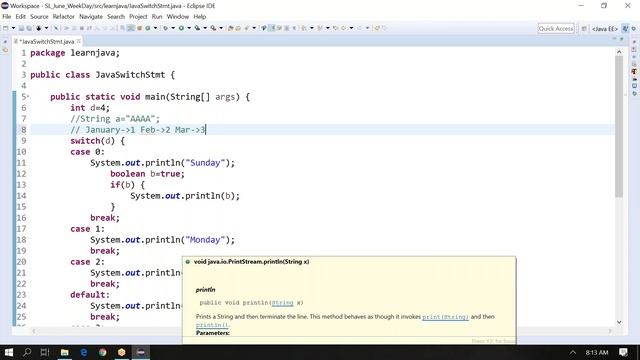Select the Eclipse IDE taskbar icon
Image resolution: width=640 pixels, height=360 pixels.
coord(140,352)
